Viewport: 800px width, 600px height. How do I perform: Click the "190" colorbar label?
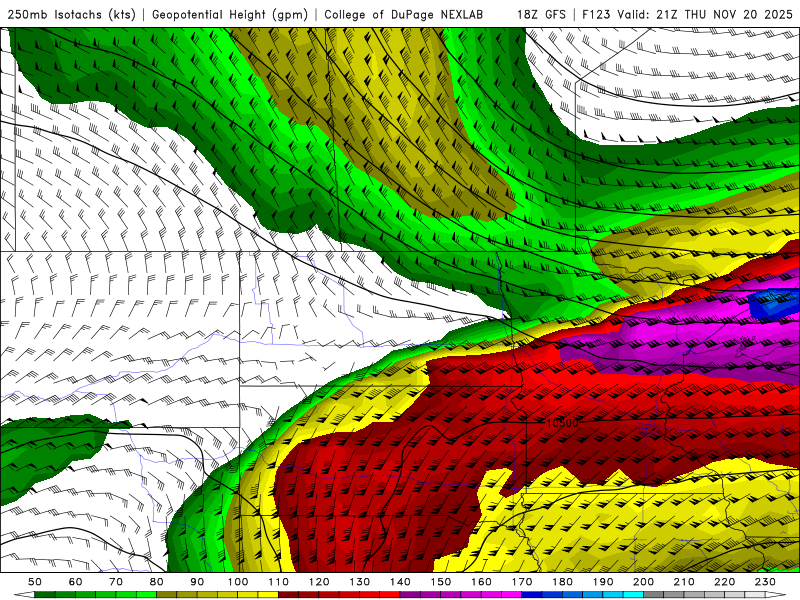[x=603, y=582]
